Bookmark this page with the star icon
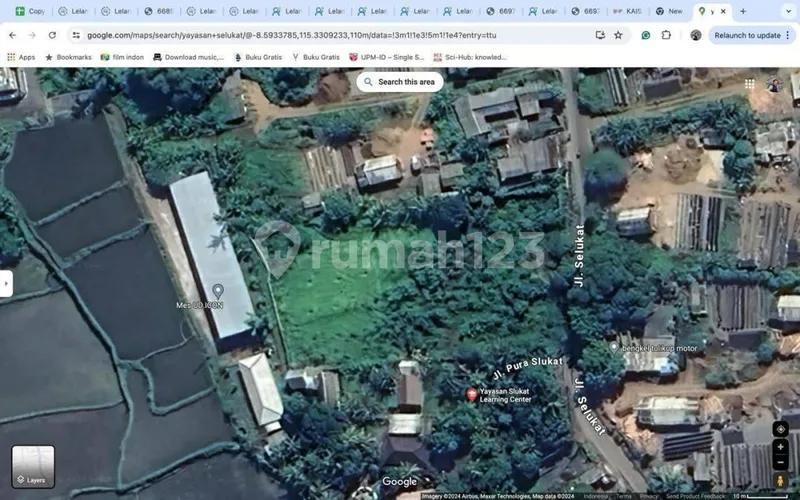Screen dimensions: 800x500 [x=618, y=35]
